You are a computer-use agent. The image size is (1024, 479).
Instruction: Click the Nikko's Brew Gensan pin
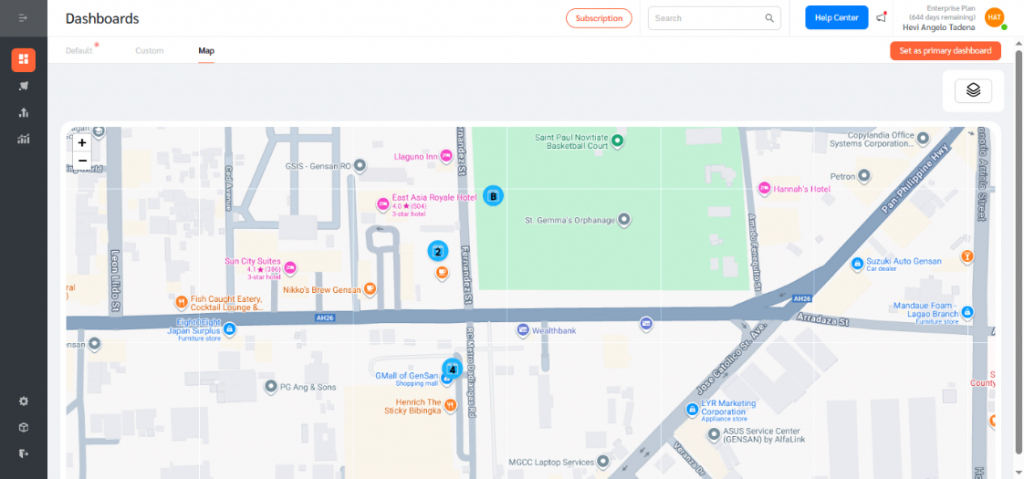click(x=370, y=289)
